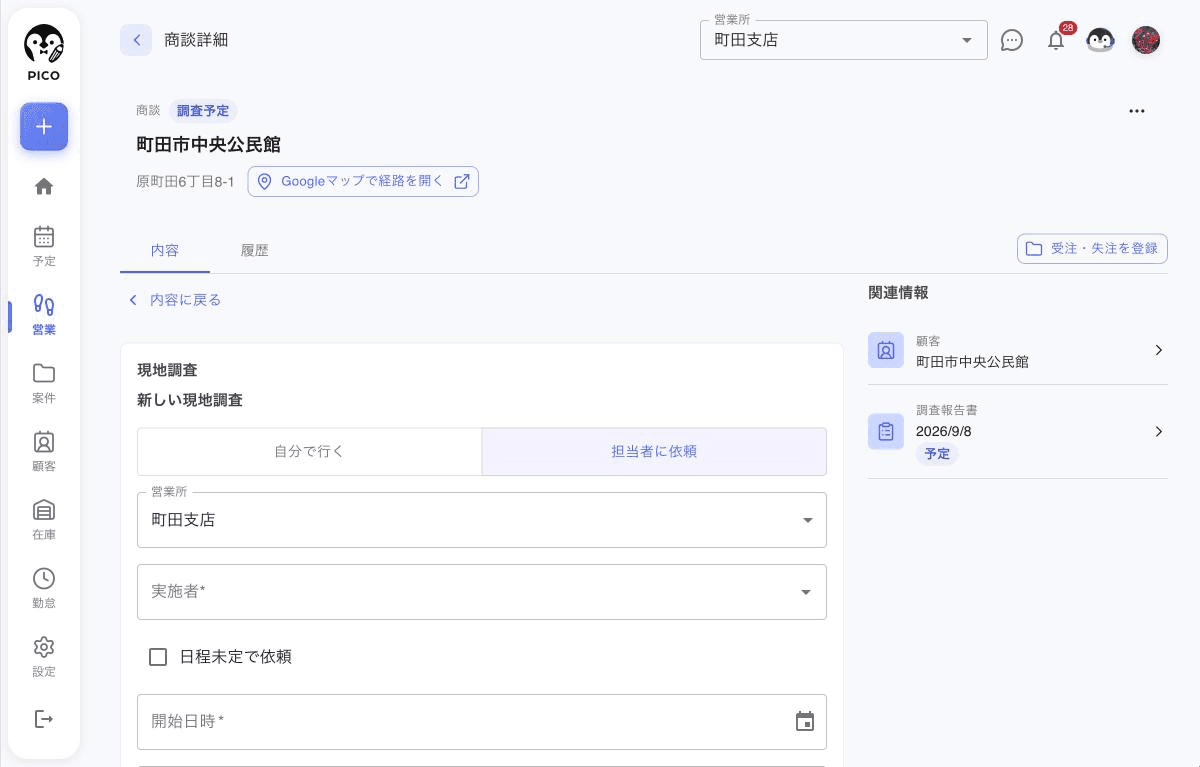1200x767 pixels.
Task: Expand the 顧客 町田市中央公民館 row chevron
Action: 1159,350
